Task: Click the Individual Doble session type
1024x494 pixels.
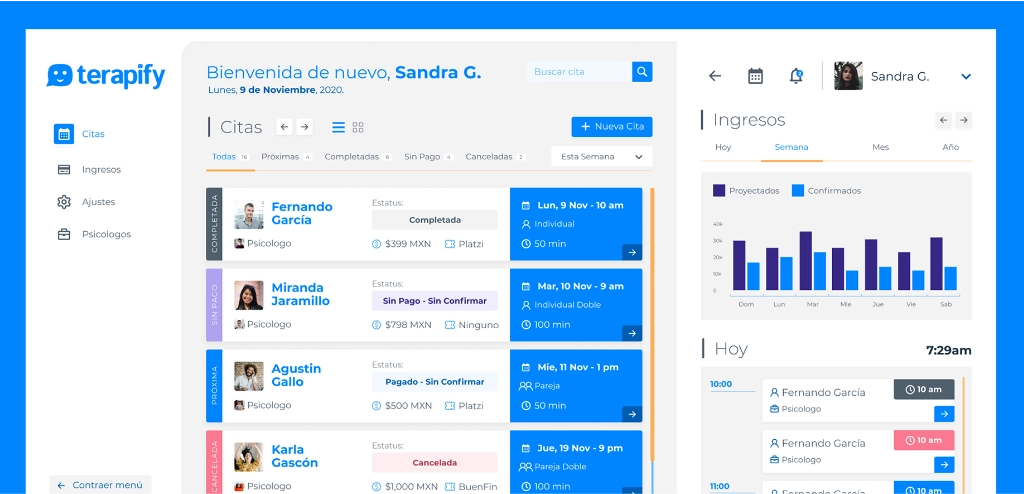Action: (568, 305)
